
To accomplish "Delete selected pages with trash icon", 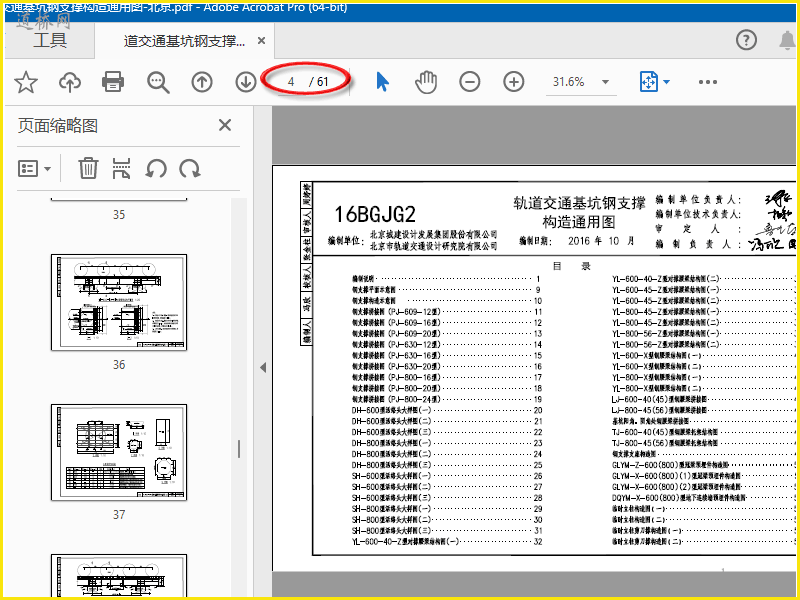I will tap(88, 168).
